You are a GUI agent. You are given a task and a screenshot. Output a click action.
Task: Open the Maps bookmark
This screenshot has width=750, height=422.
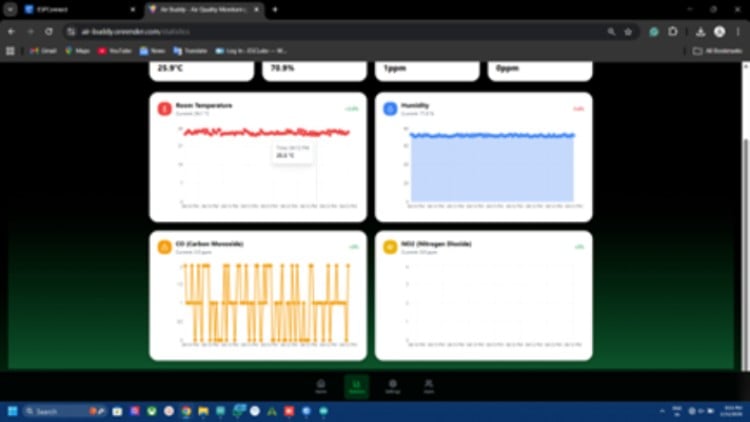point(77,51)
